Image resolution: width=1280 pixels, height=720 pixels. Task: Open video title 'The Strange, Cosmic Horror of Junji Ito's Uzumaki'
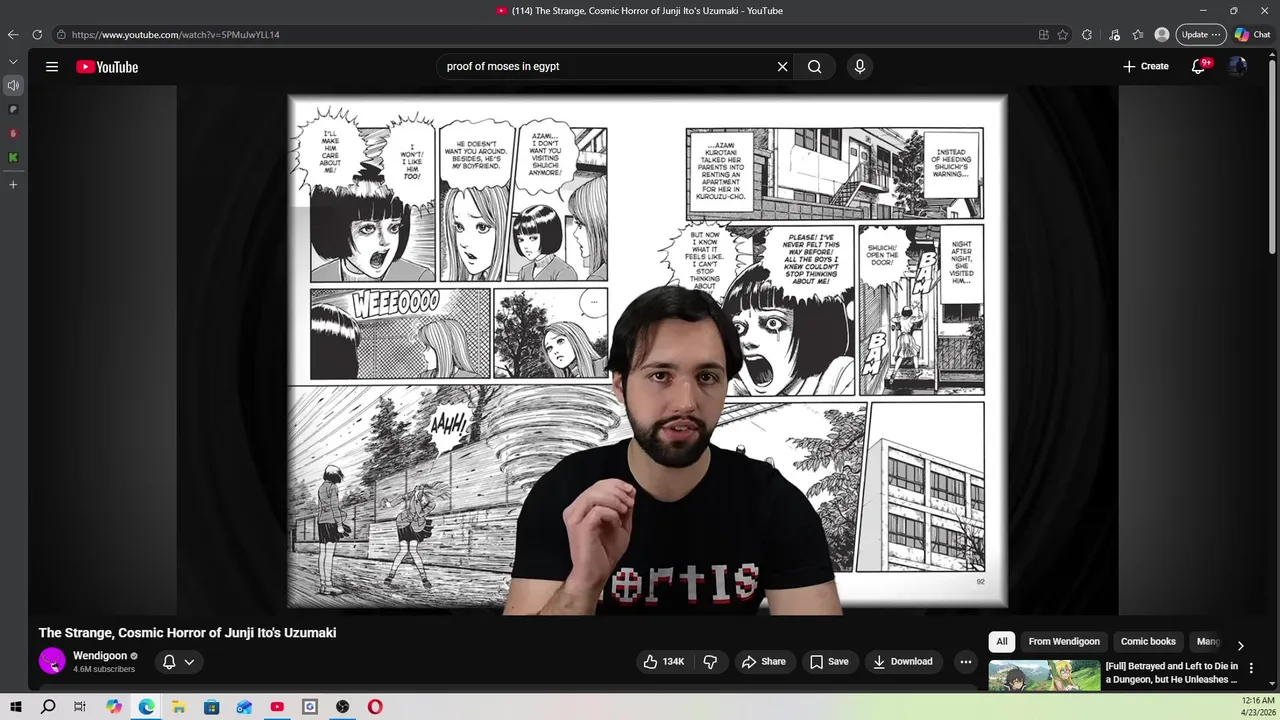pos(187,633)
